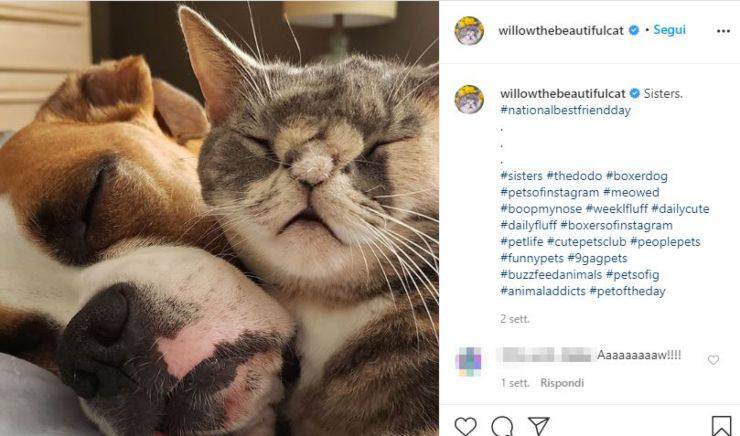Viewport: 740px width, 436px height.
Task: Open the three-dot more options menu
Action: coord(723,31)
